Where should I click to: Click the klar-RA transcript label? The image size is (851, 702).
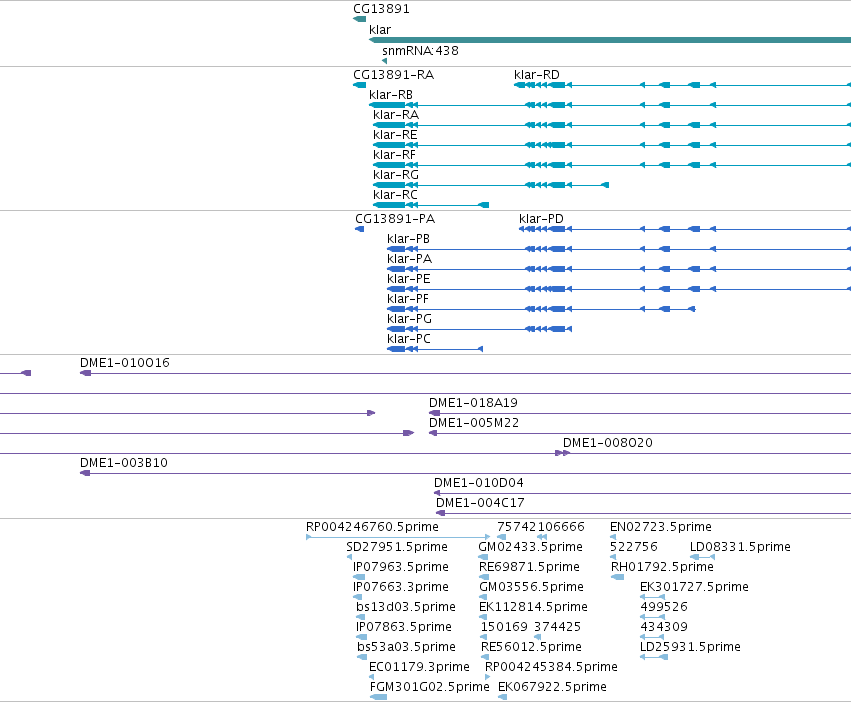coord(396,115)
